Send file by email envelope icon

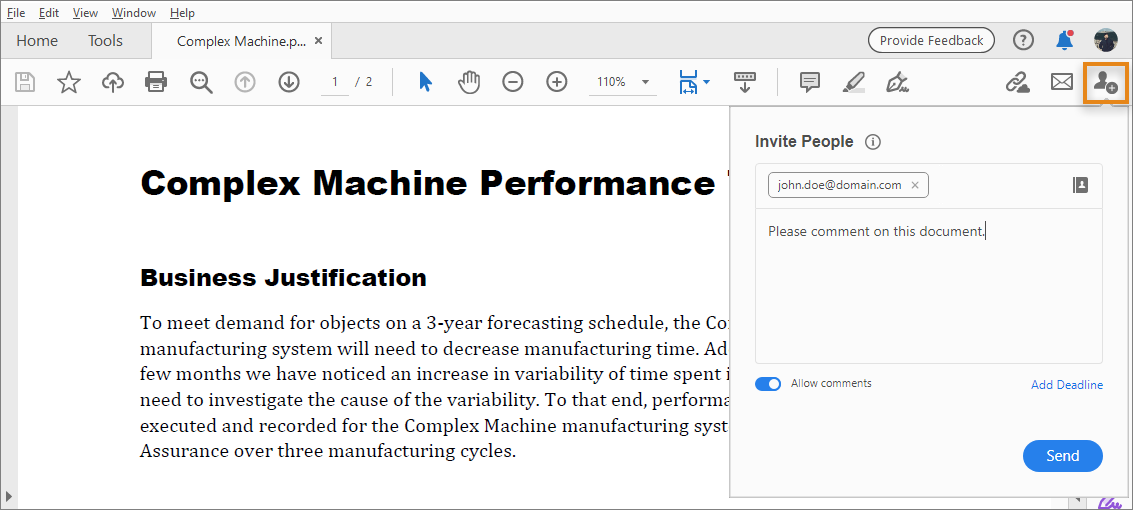[1062, 82]
